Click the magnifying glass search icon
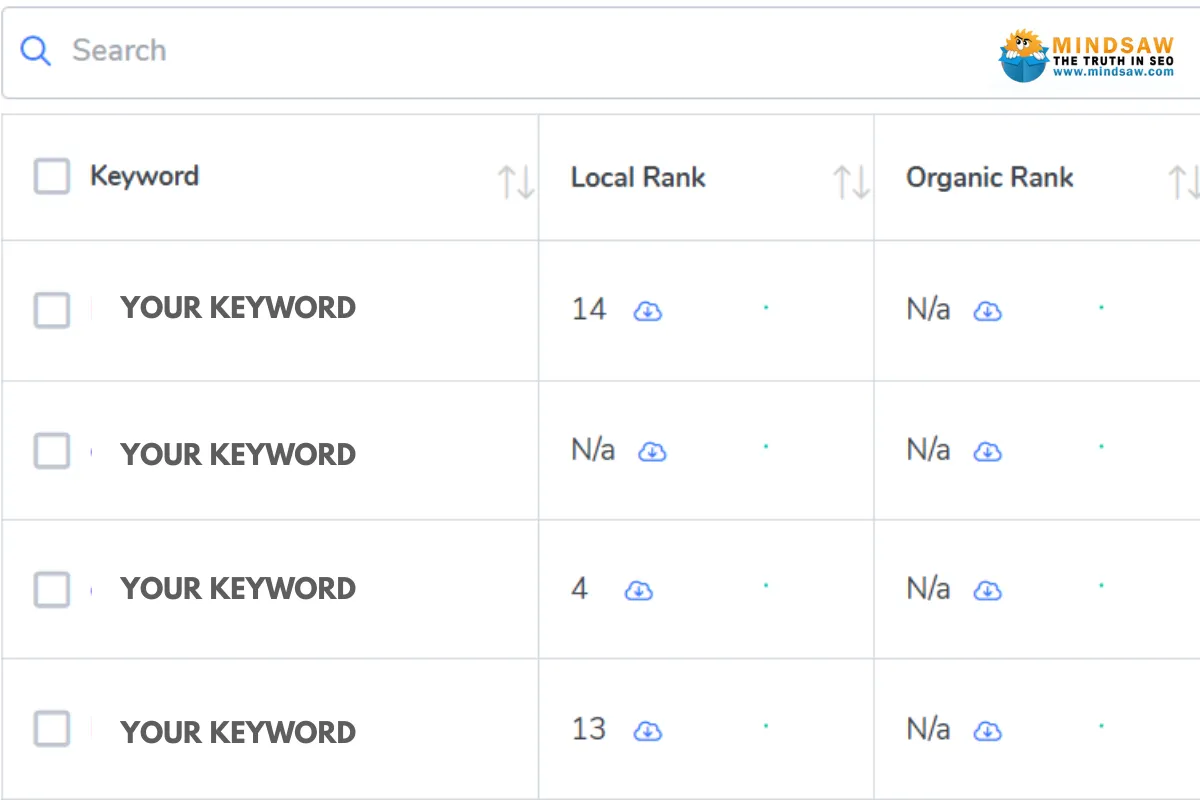The image size is (1200, 800). pos(36,50)
